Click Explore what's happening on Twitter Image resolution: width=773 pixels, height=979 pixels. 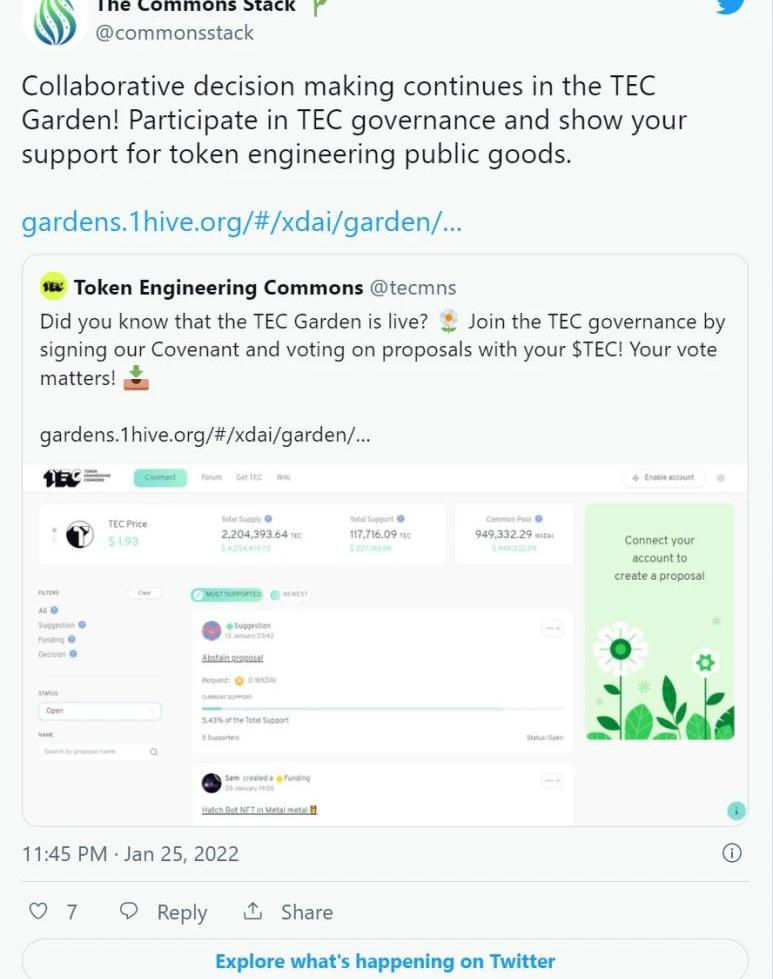385,961
